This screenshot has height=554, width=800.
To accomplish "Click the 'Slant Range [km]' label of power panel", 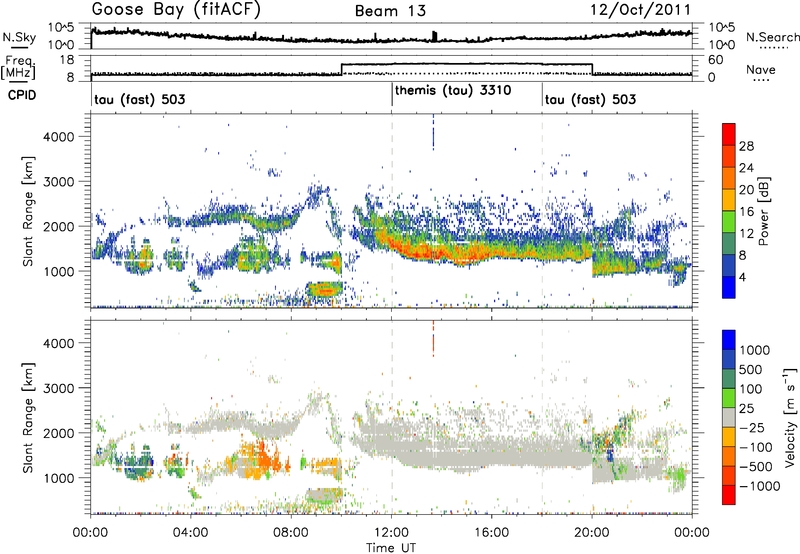I will coord(28,211).
